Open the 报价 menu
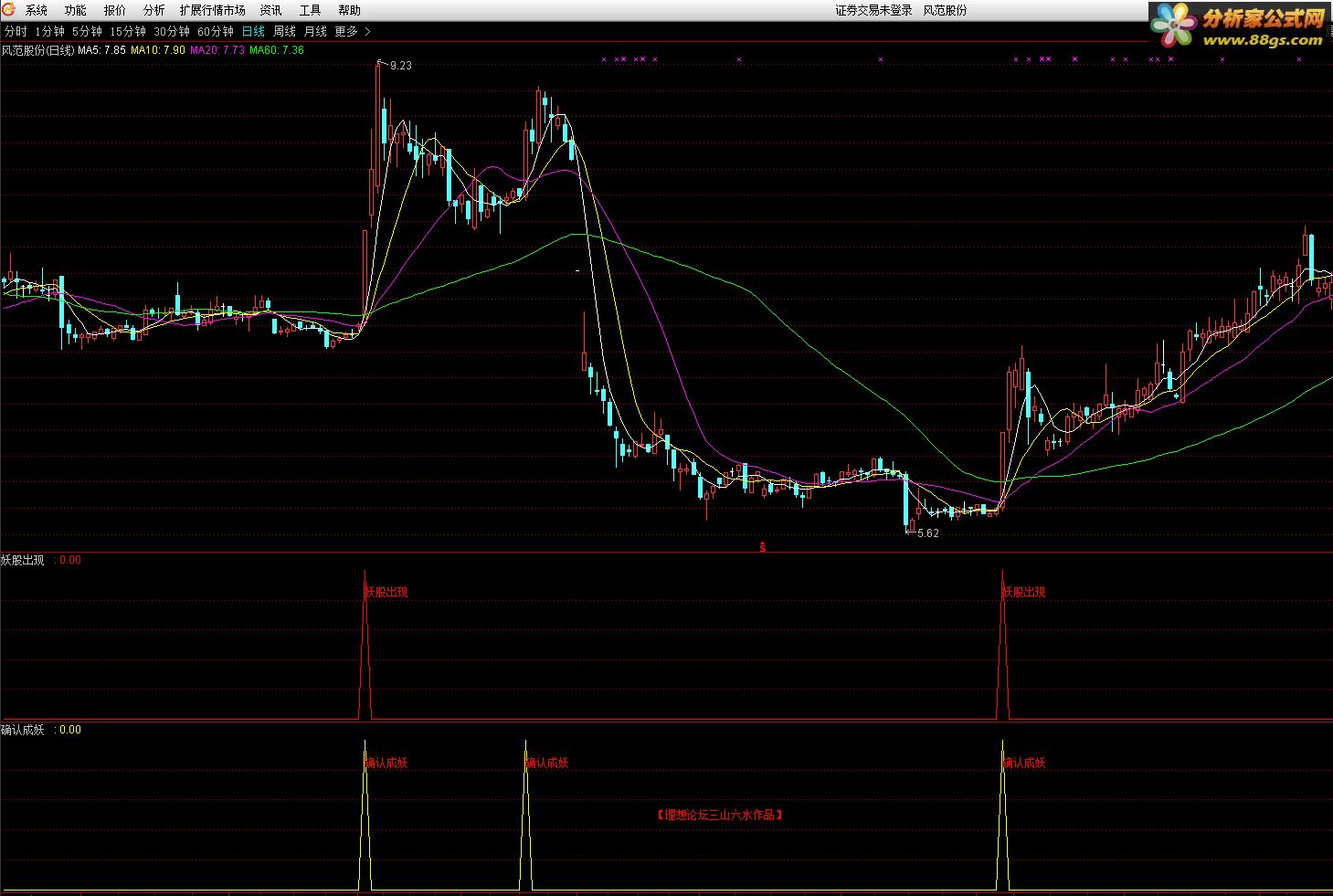The width and height of the screenshot is (1333, 896). click(115, 10)
